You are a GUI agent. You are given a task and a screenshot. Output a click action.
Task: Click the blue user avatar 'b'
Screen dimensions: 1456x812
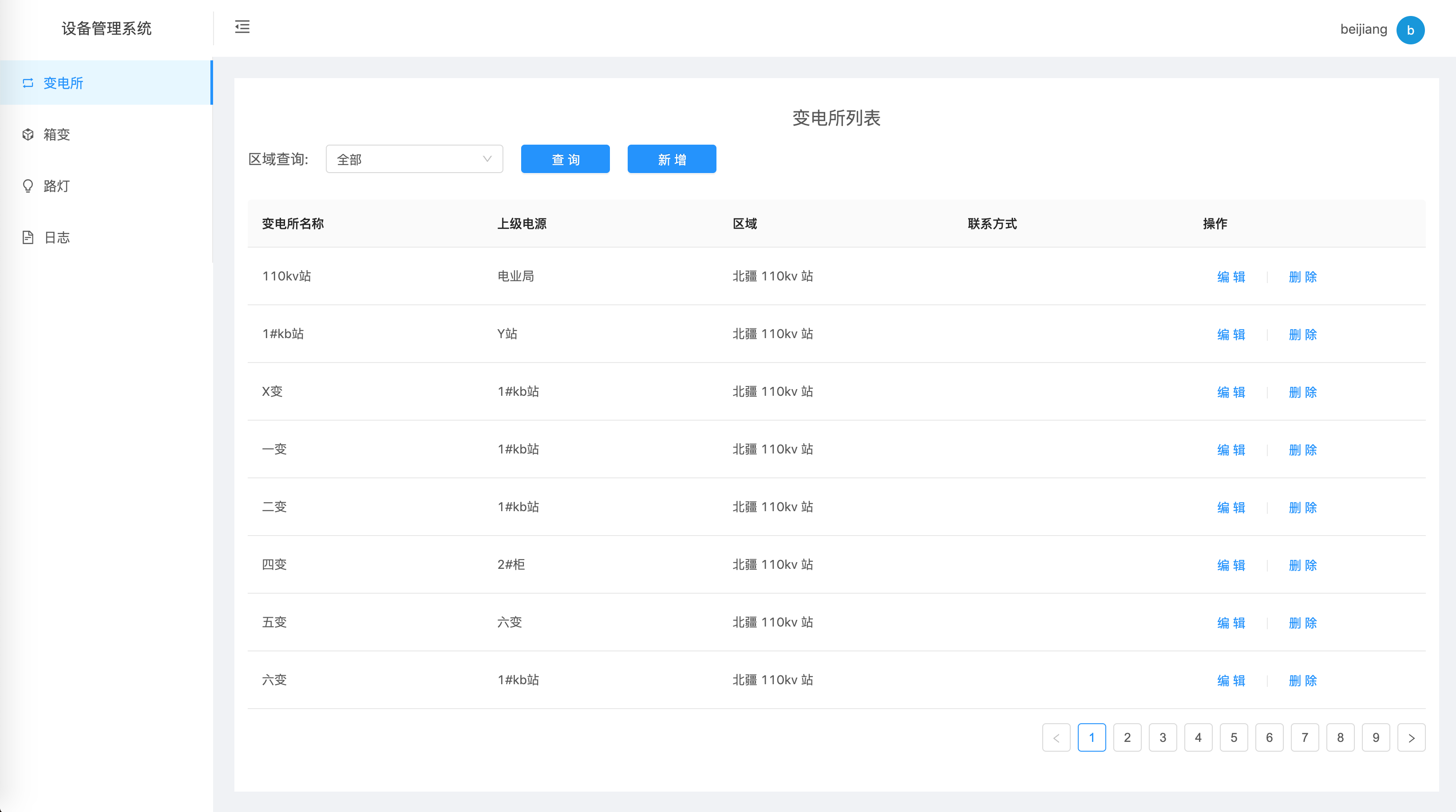point(1410,30)
